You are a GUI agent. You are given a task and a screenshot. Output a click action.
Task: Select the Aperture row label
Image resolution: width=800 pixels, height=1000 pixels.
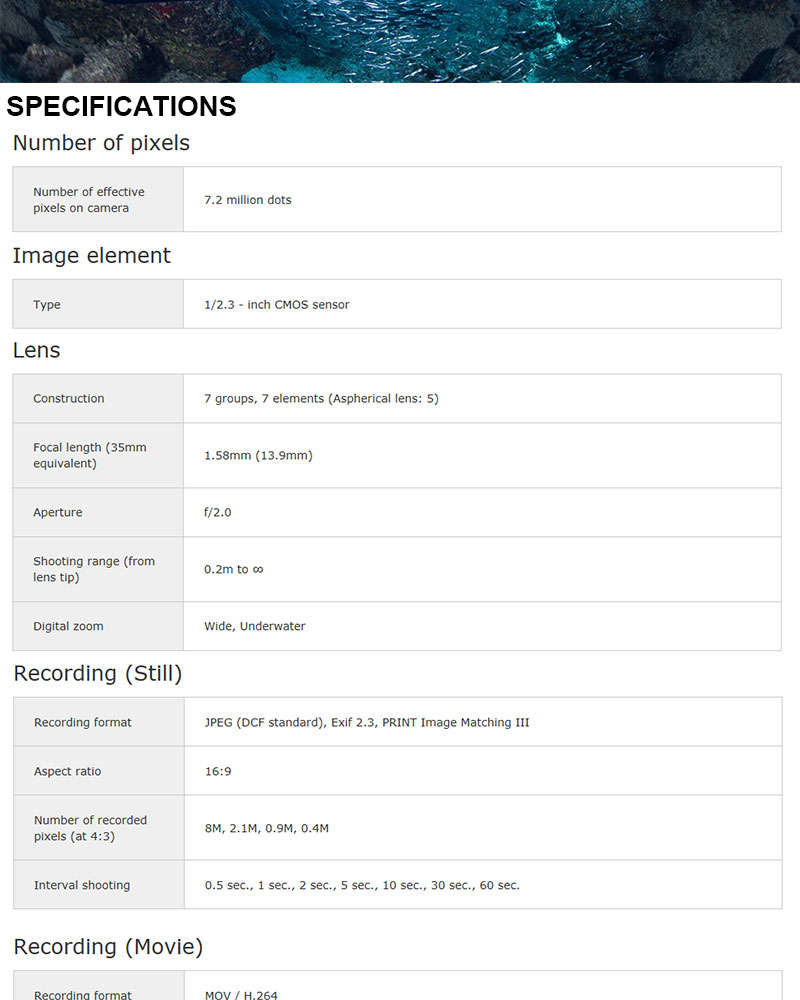coord(58,513)
